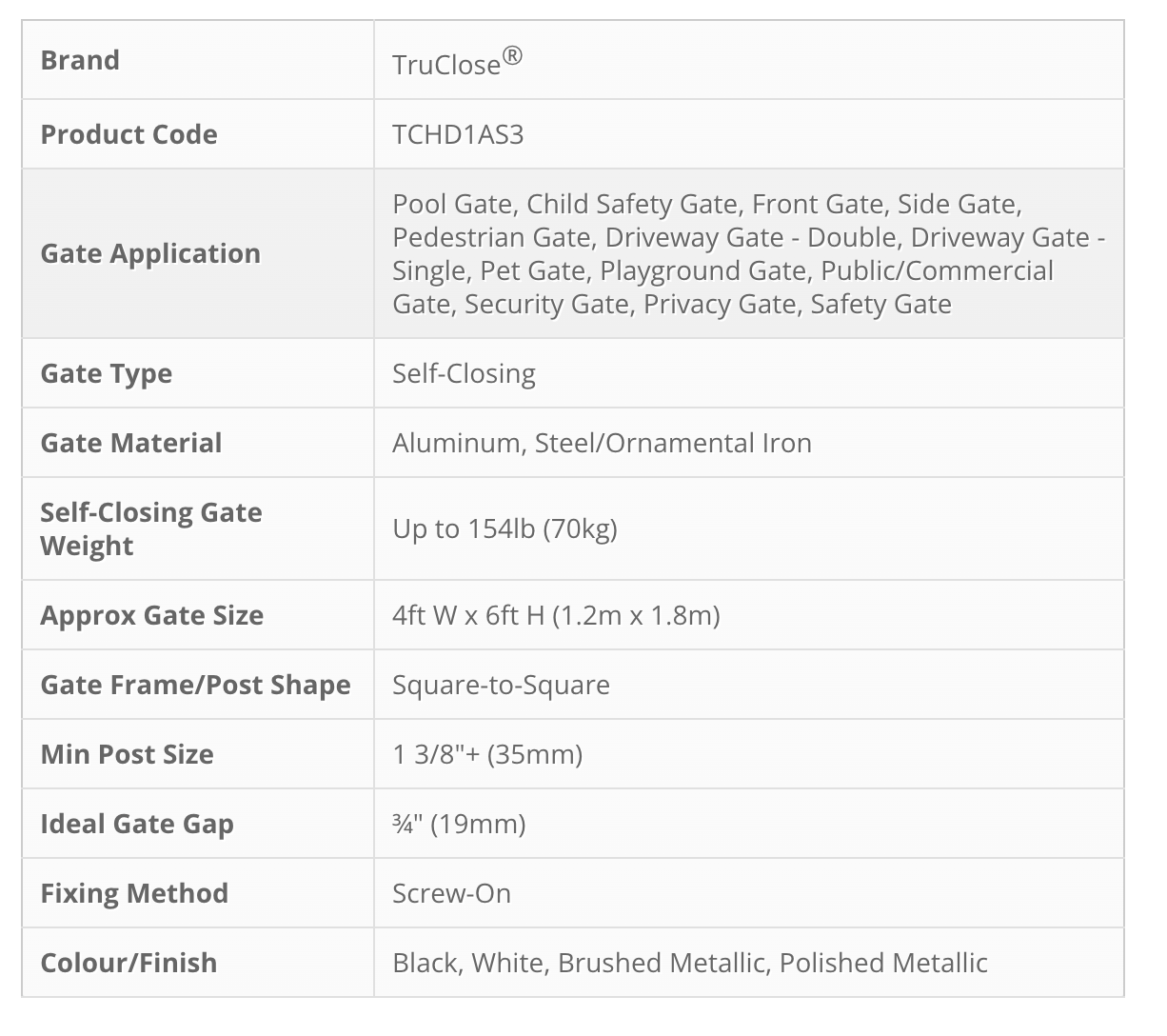
Task: Click the gate application list text
Action: 748,253
